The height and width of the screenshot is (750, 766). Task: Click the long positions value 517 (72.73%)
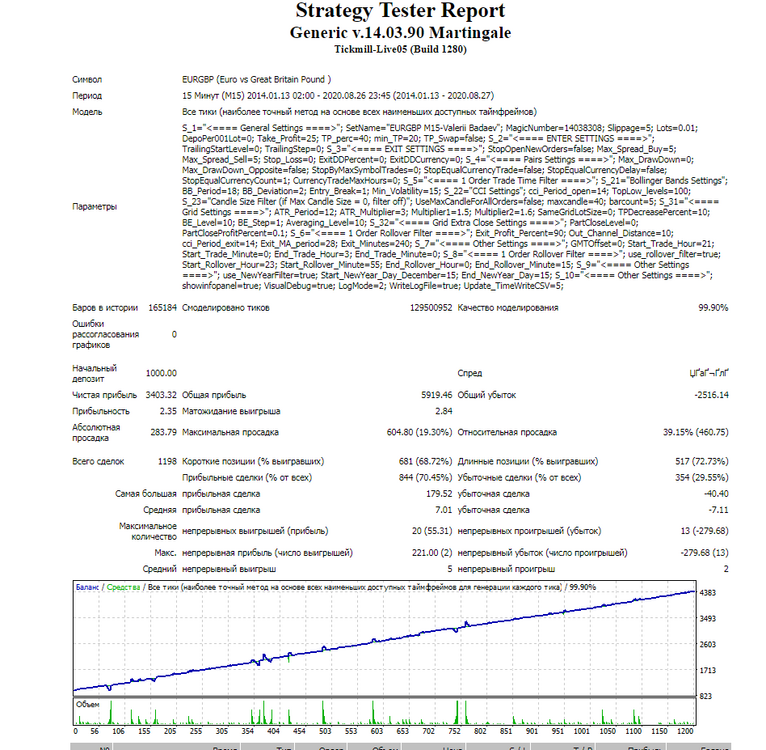pos(702,462)
